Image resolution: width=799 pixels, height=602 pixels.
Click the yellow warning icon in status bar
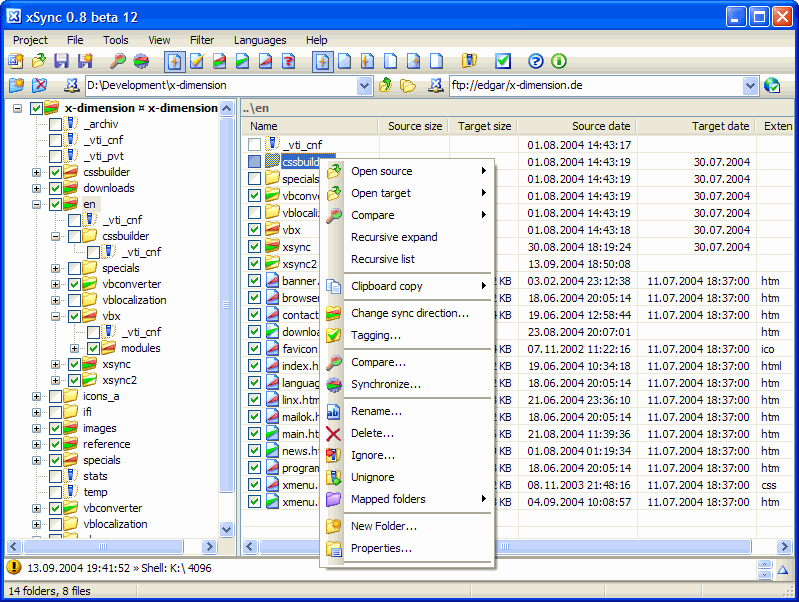pyautogui.click(x=14, y=567)
